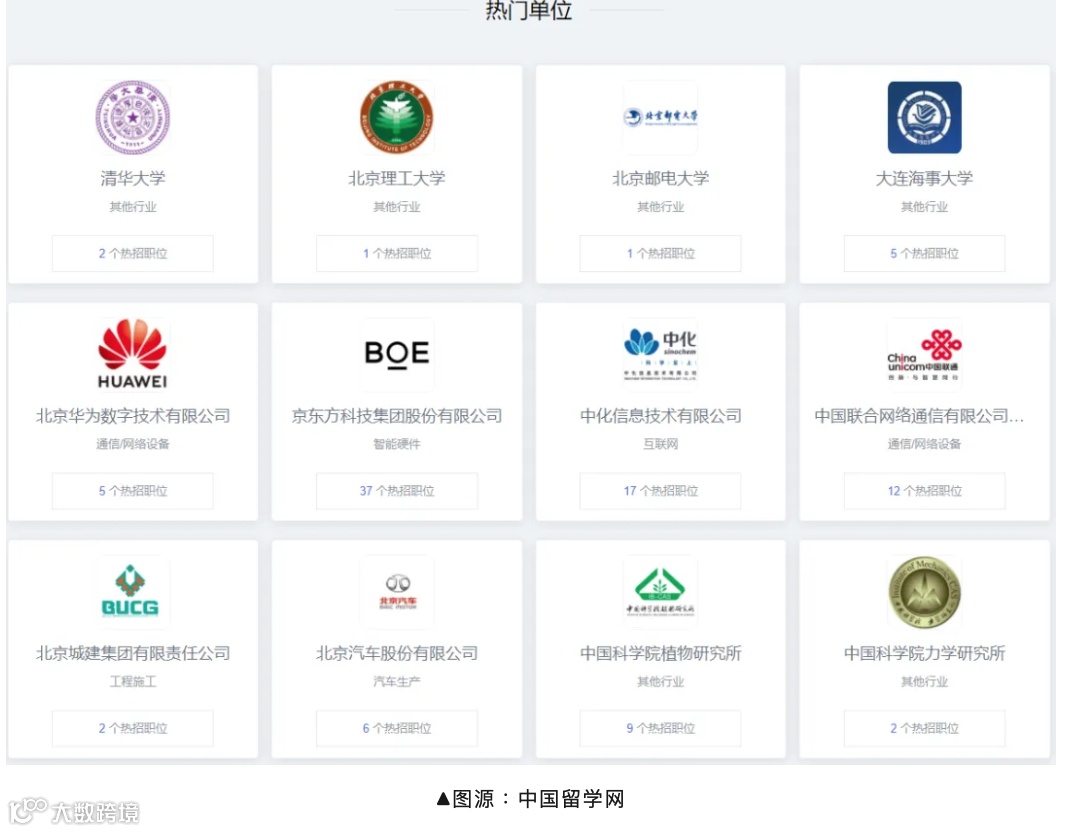
Task: Click 通信/网络设备 label under 华为
Action: pyautogui.click(x=132, y=444)
